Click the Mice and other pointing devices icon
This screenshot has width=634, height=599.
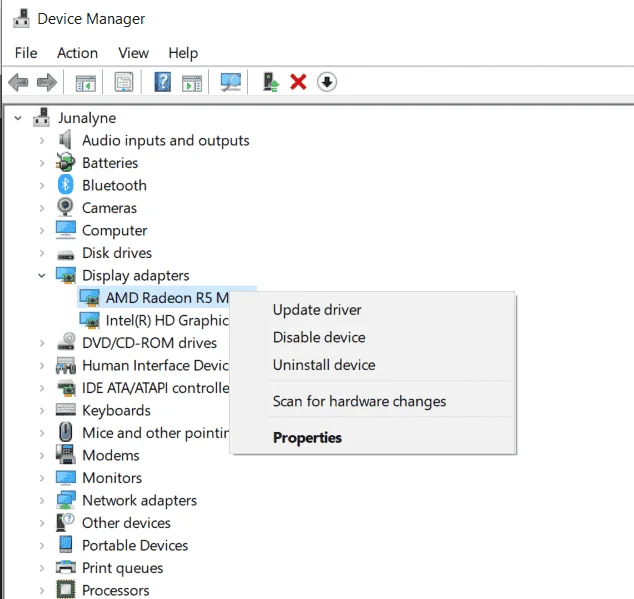66,432
